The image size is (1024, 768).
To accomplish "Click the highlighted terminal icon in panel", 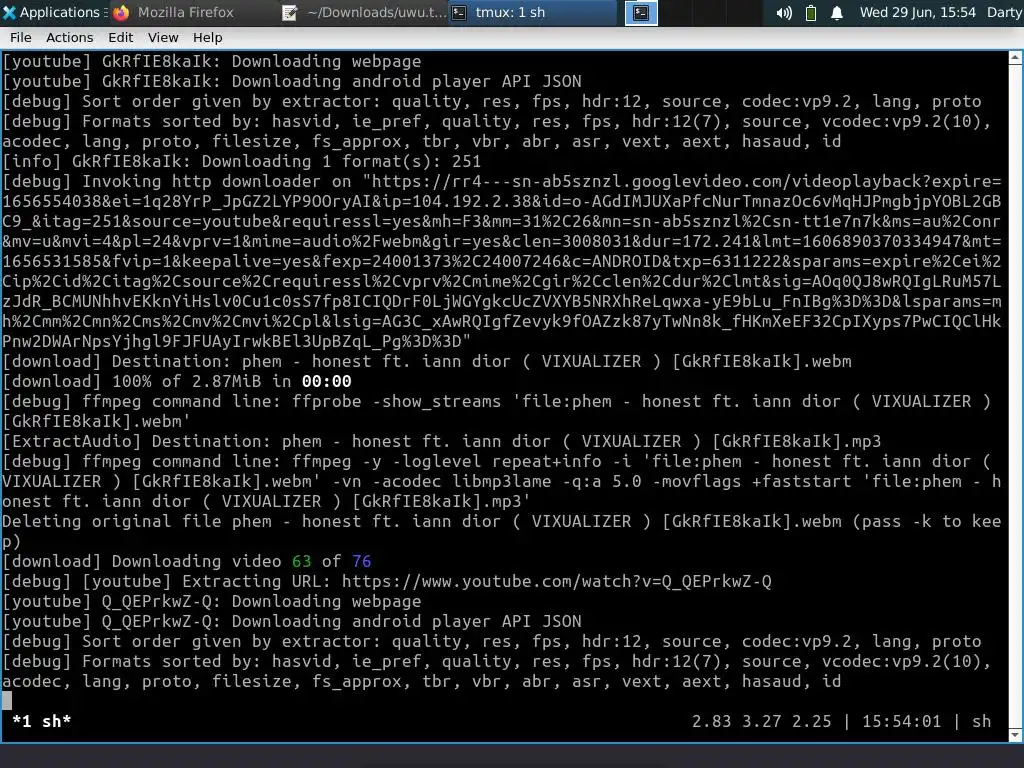I will (x=641, y=12).
